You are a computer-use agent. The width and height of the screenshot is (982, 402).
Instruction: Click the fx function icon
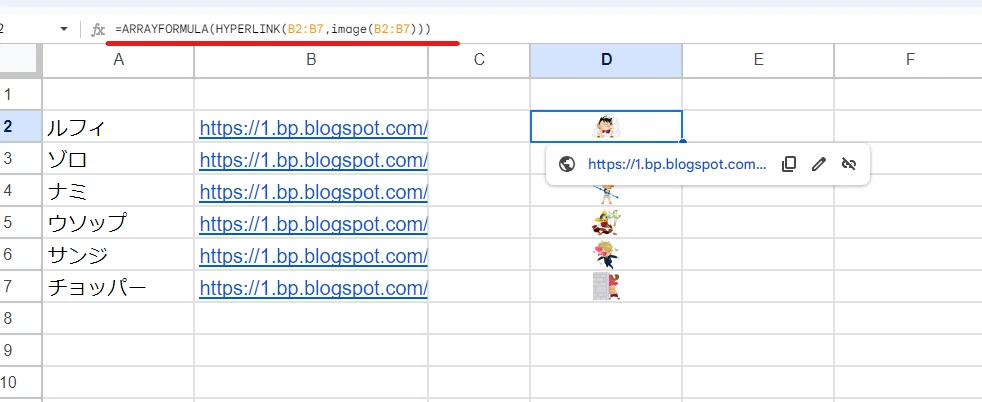click(x=98, y=29)
